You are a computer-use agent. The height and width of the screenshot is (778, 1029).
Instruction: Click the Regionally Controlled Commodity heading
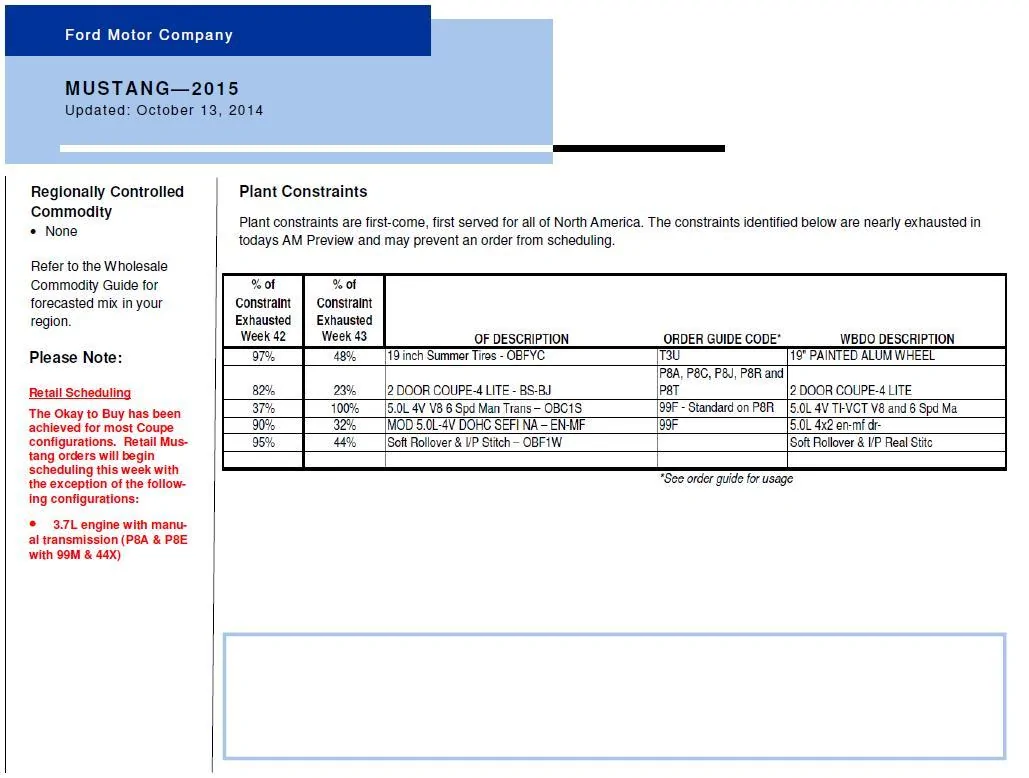107,201
